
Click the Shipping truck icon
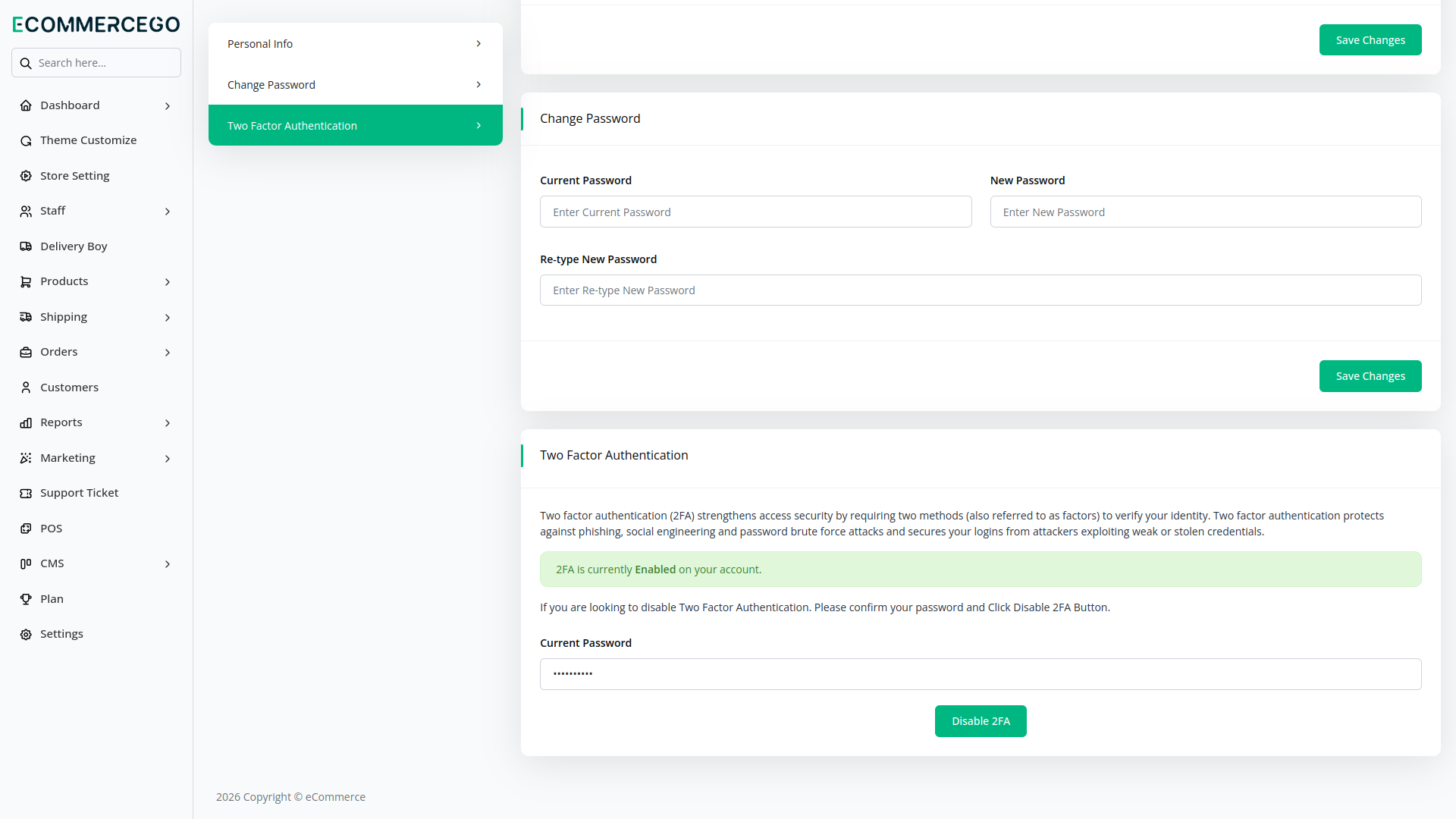(26, 317)
